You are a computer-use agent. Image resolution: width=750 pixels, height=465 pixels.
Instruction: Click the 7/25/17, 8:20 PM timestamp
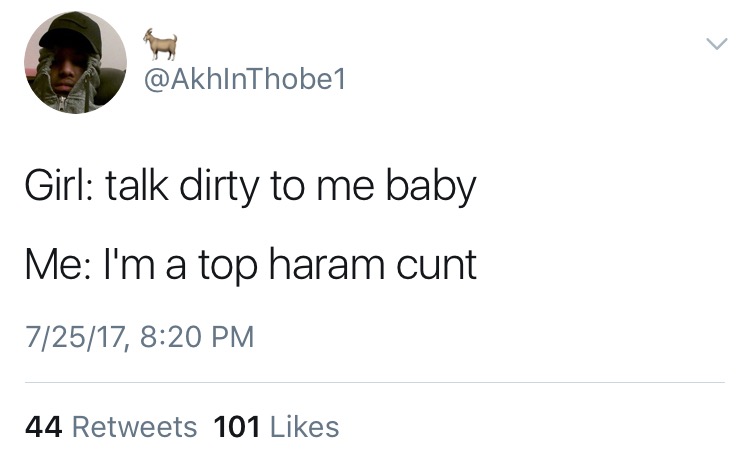point(139,337)
